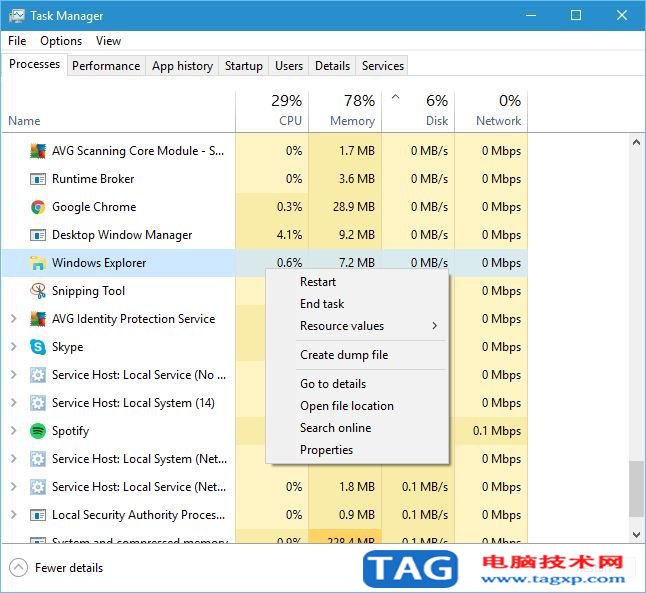Choose Search online in context menu
Viewport: 646px width, 593px height.
click(357, 428)
